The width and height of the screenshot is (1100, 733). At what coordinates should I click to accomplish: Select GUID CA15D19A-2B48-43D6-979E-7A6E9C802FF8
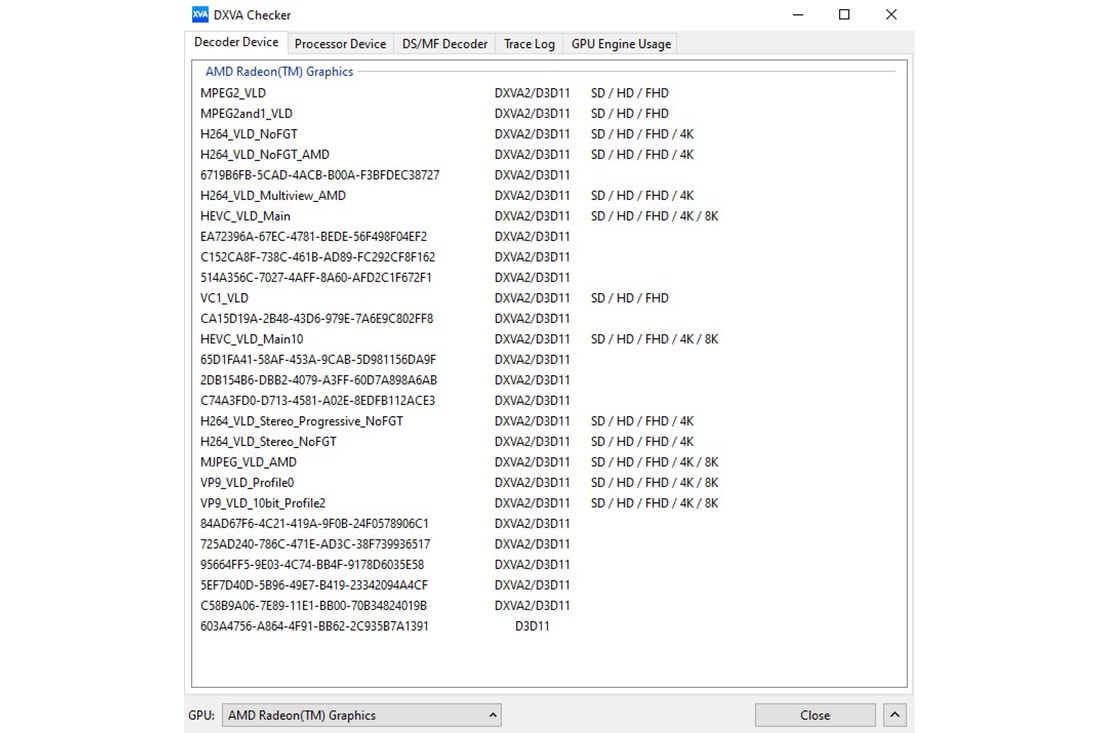click(316, 318)
